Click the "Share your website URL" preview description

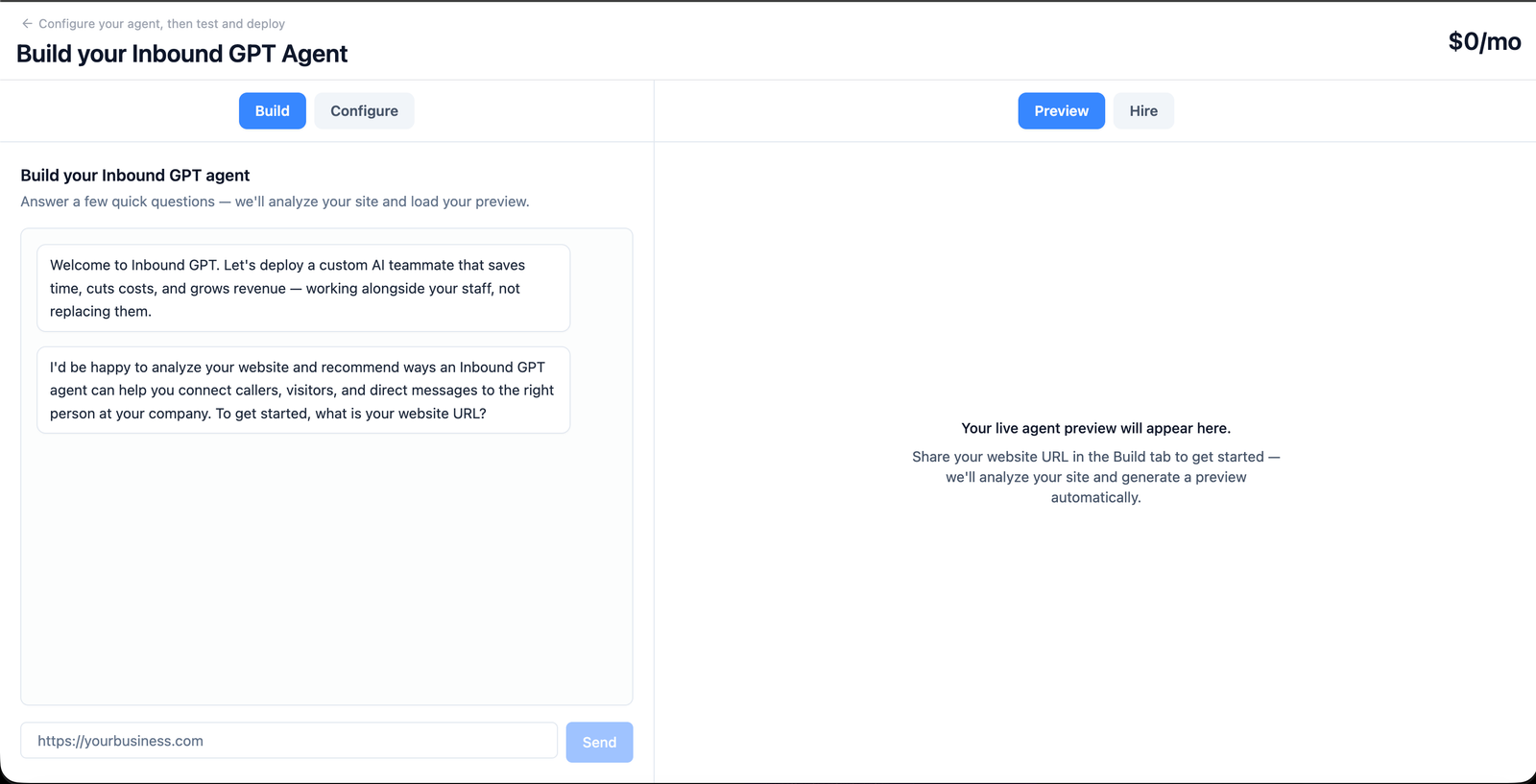pos(1095,477)
